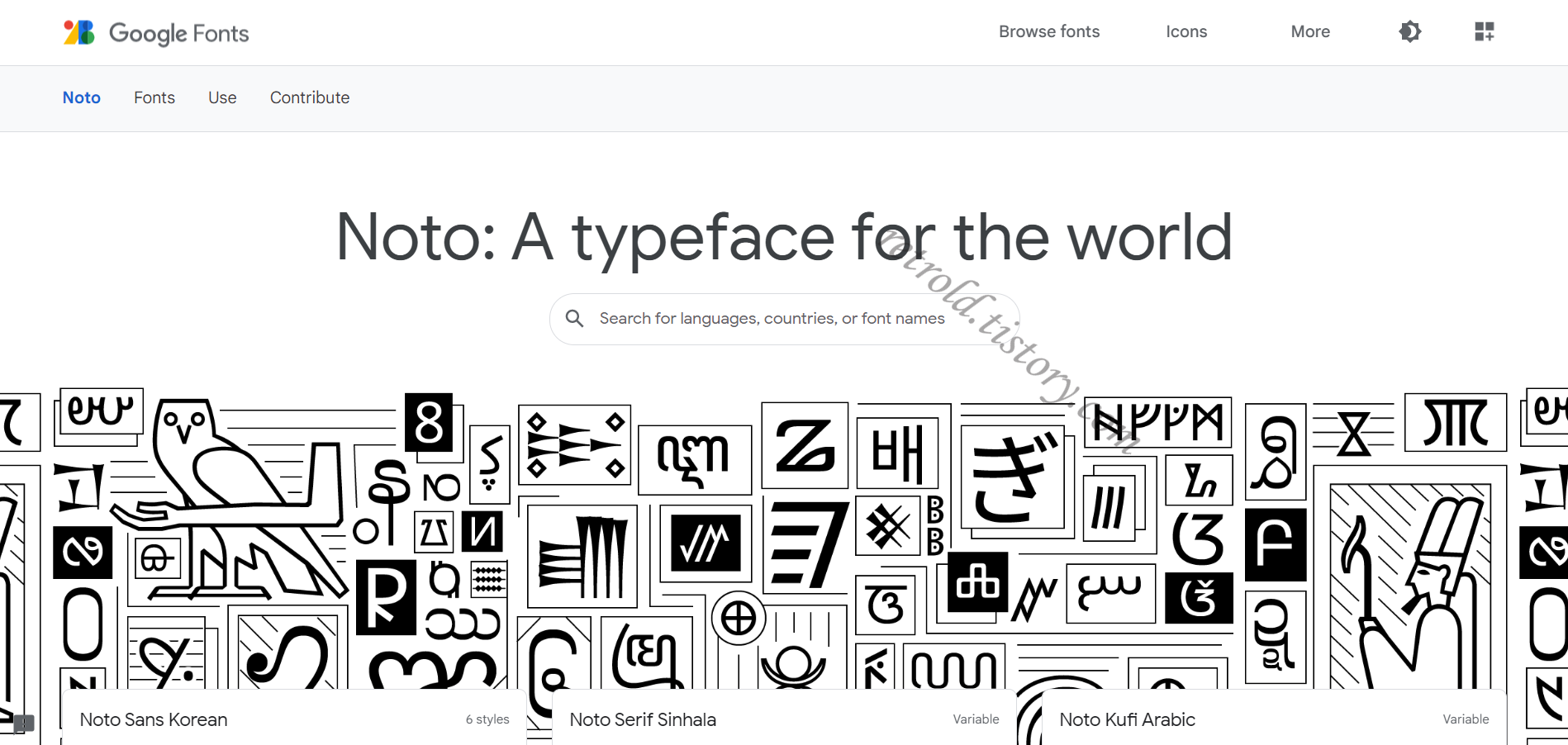Screen dimensions: 1568x745
Task: Select the Noto tab
Action: pyautogui.click(x=82, y=97)
